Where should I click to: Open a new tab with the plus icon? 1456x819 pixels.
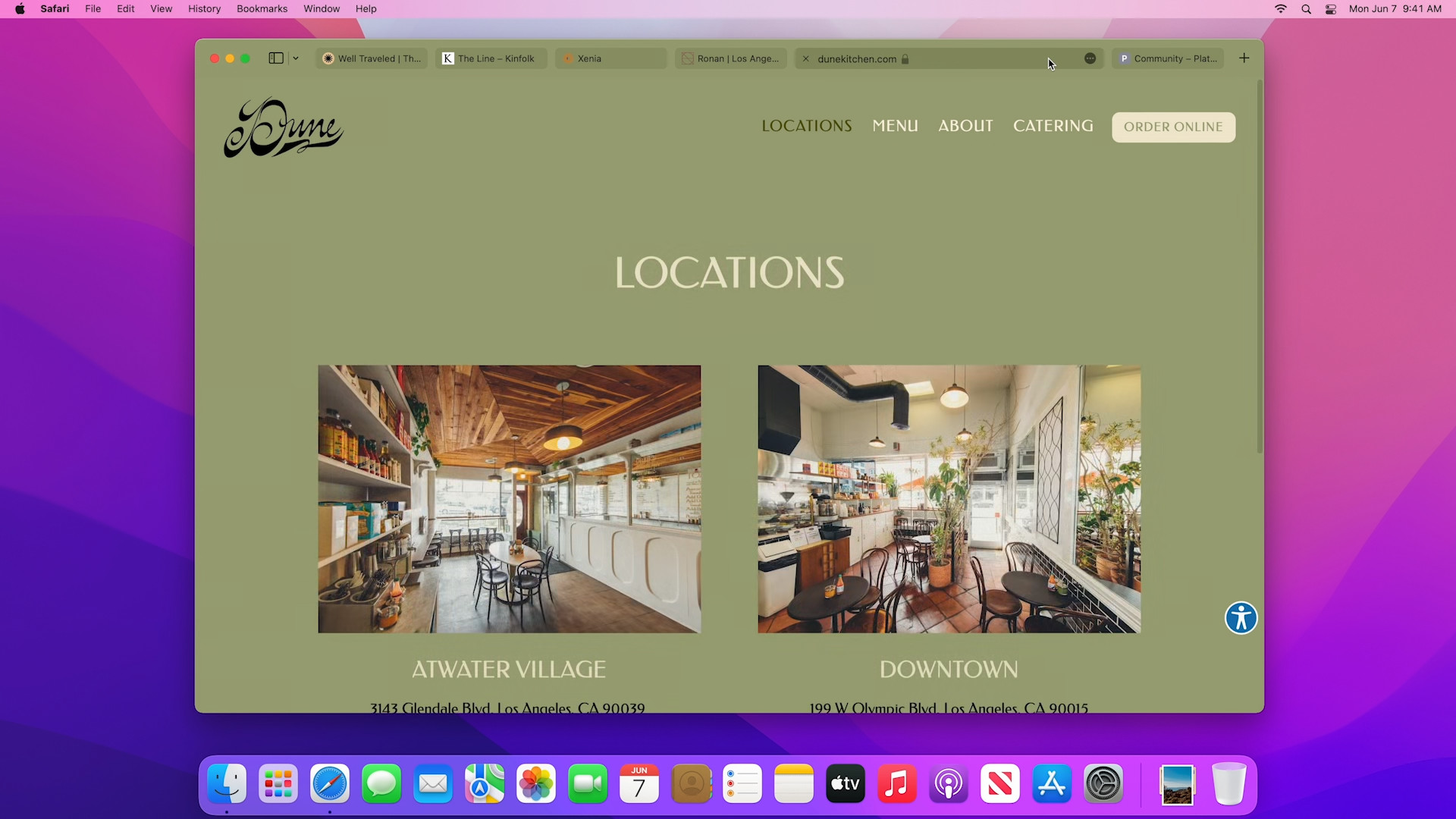[x=1244, y=58]
